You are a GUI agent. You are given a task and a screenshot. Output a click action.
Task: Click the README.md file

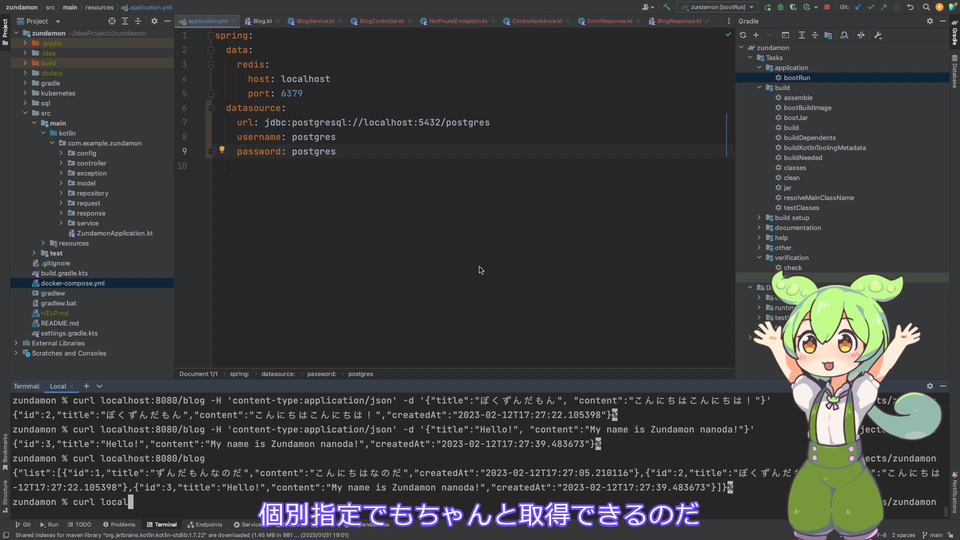[x=59, y=323]
